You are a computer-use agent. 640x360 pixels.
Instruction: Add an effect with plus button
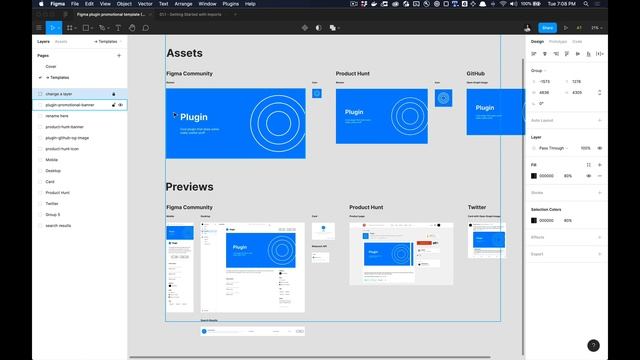tap(600, 237)
